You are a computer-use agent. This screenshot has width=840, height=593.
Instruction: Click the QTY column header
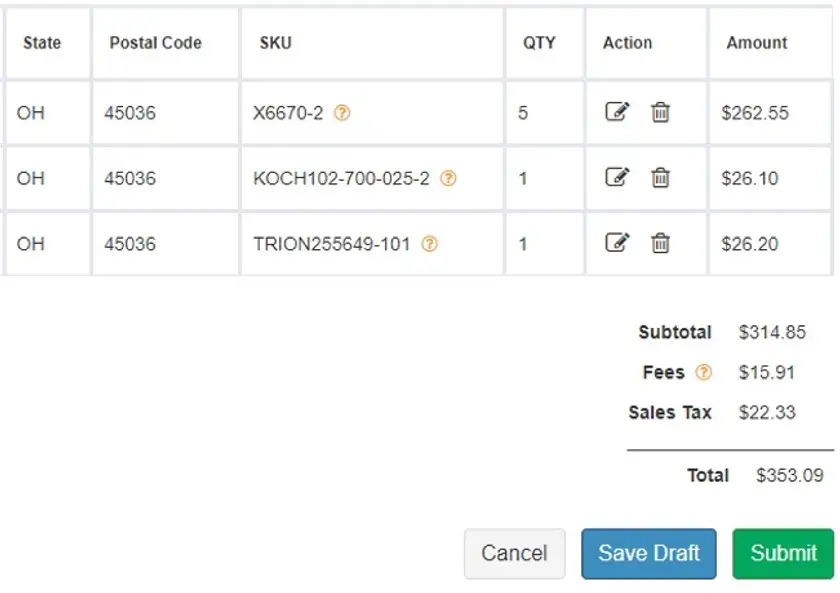539,43
